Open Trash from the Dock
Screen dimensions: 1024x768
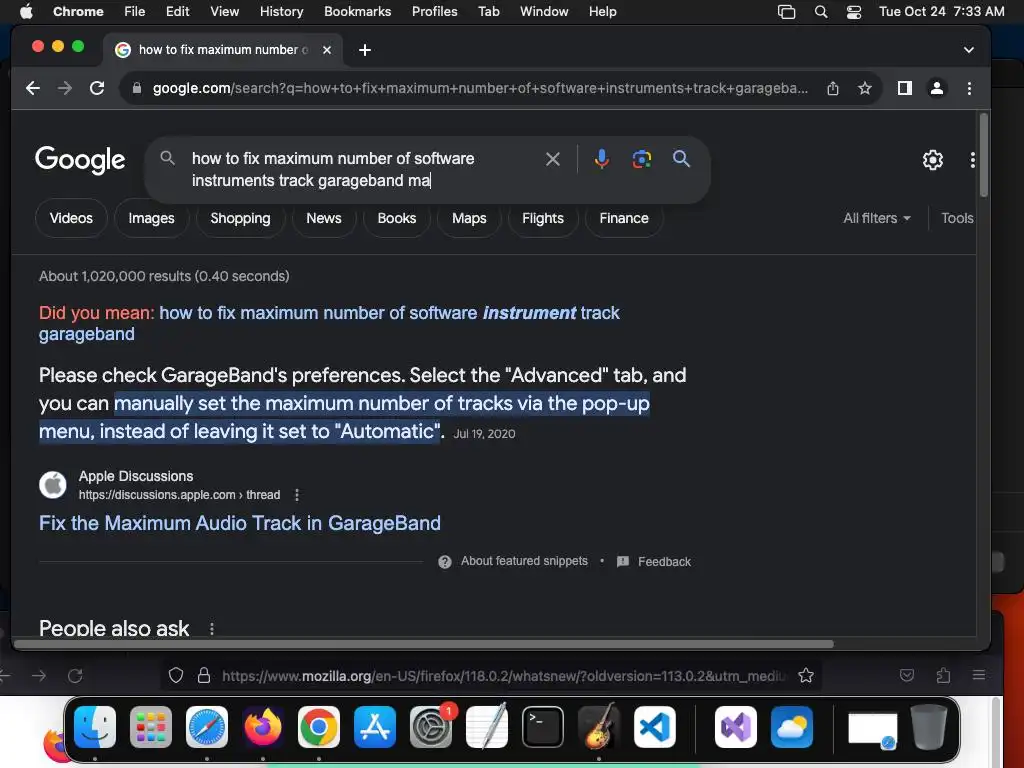click(x=929, y=727)
